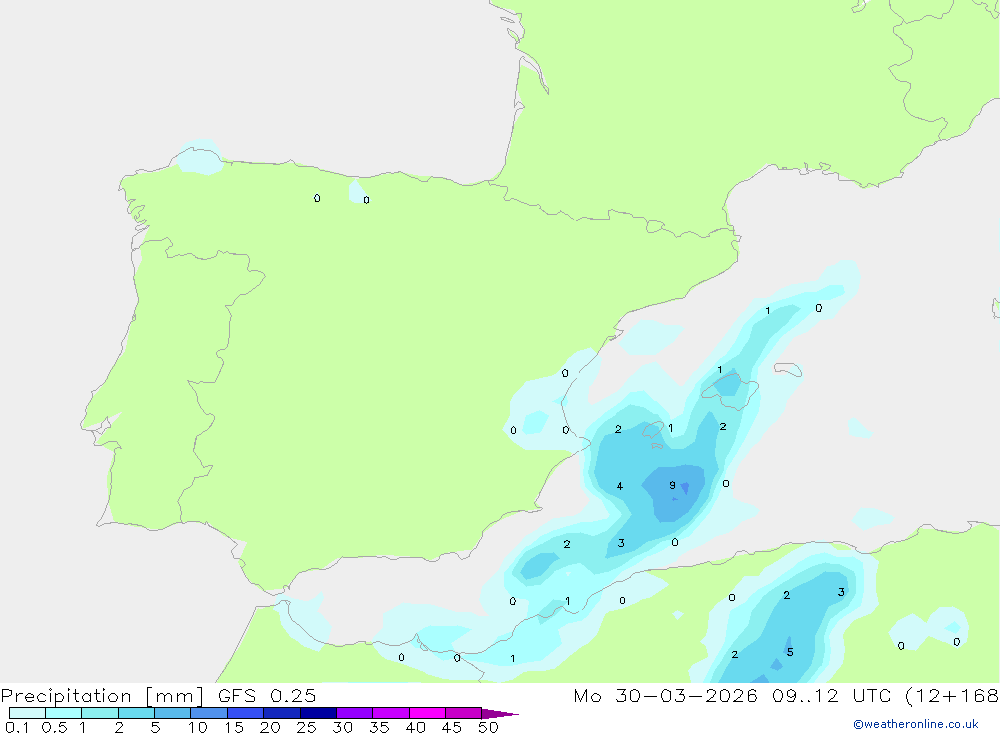Click the 'Precipitation [mm]' title text
Screen dimensions: 1000x733
click(102, 696)
